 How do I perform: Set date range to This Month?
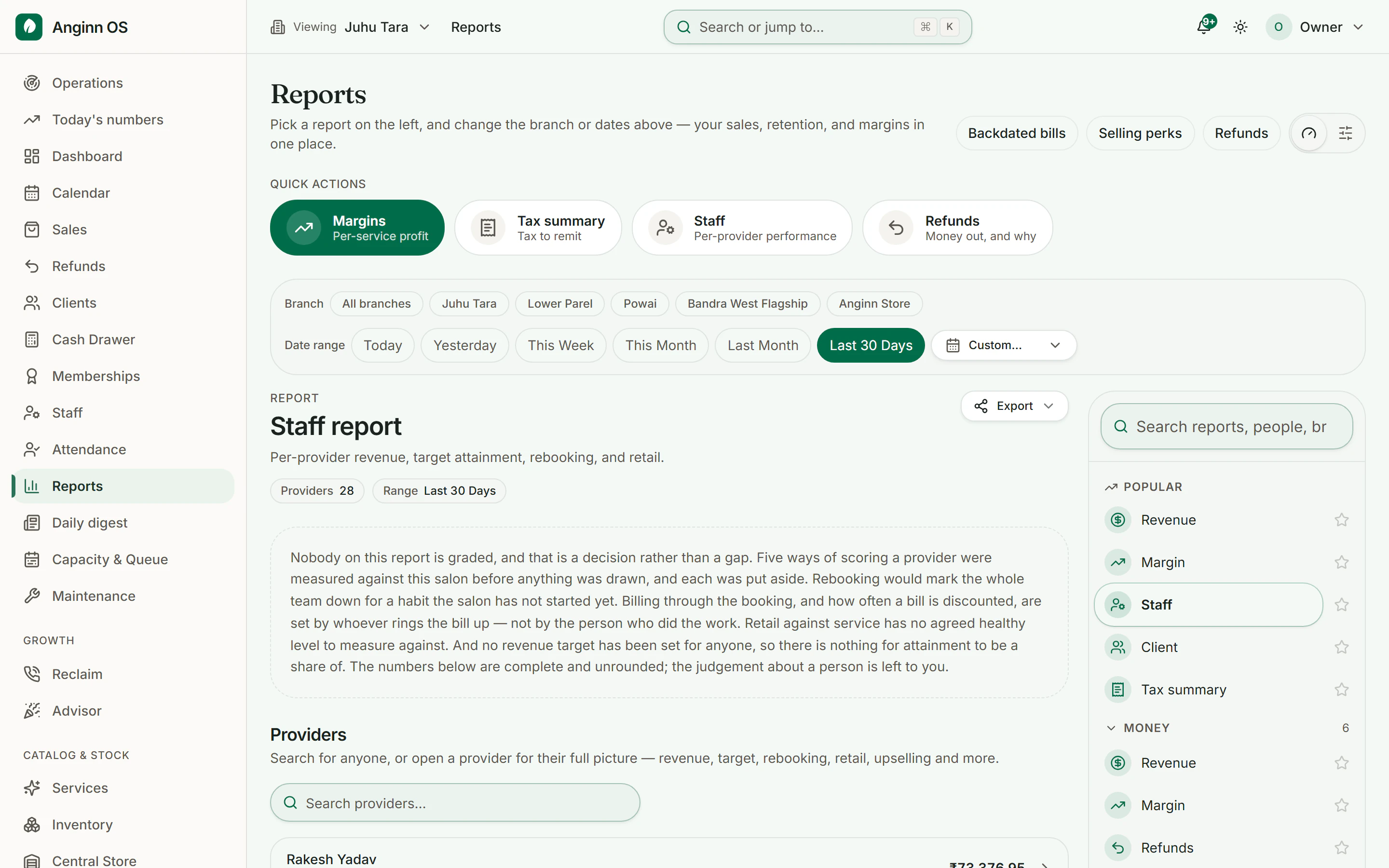click(661, 345)
